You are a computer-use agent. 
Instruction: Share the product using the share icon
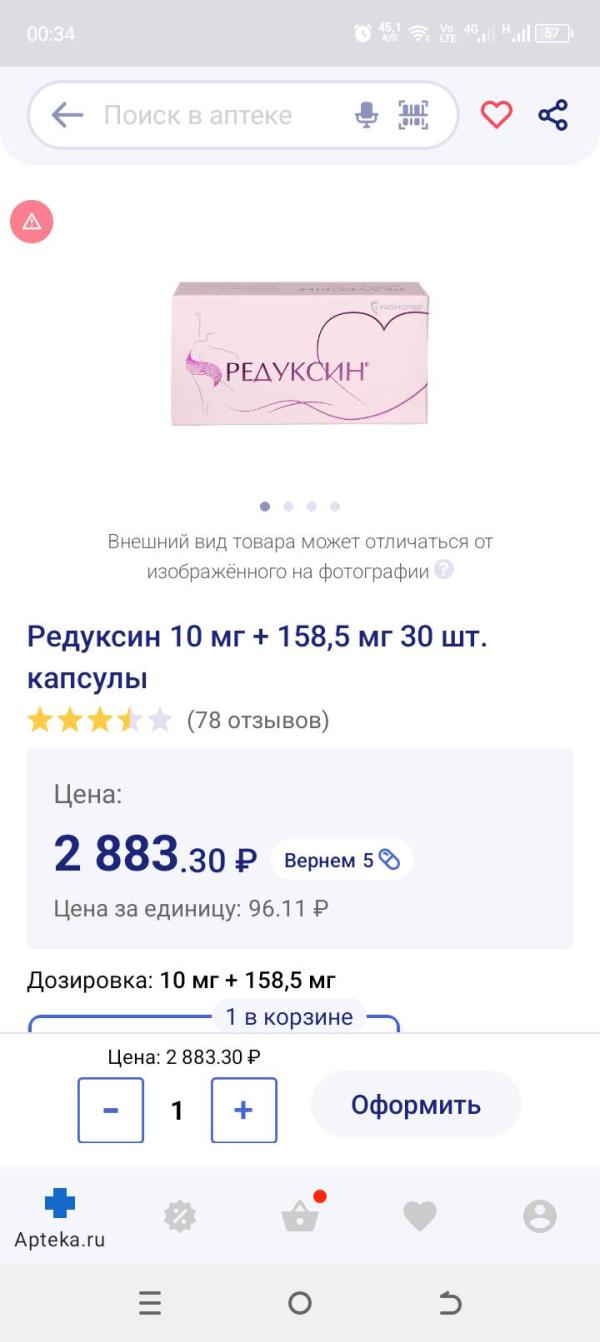553,115
